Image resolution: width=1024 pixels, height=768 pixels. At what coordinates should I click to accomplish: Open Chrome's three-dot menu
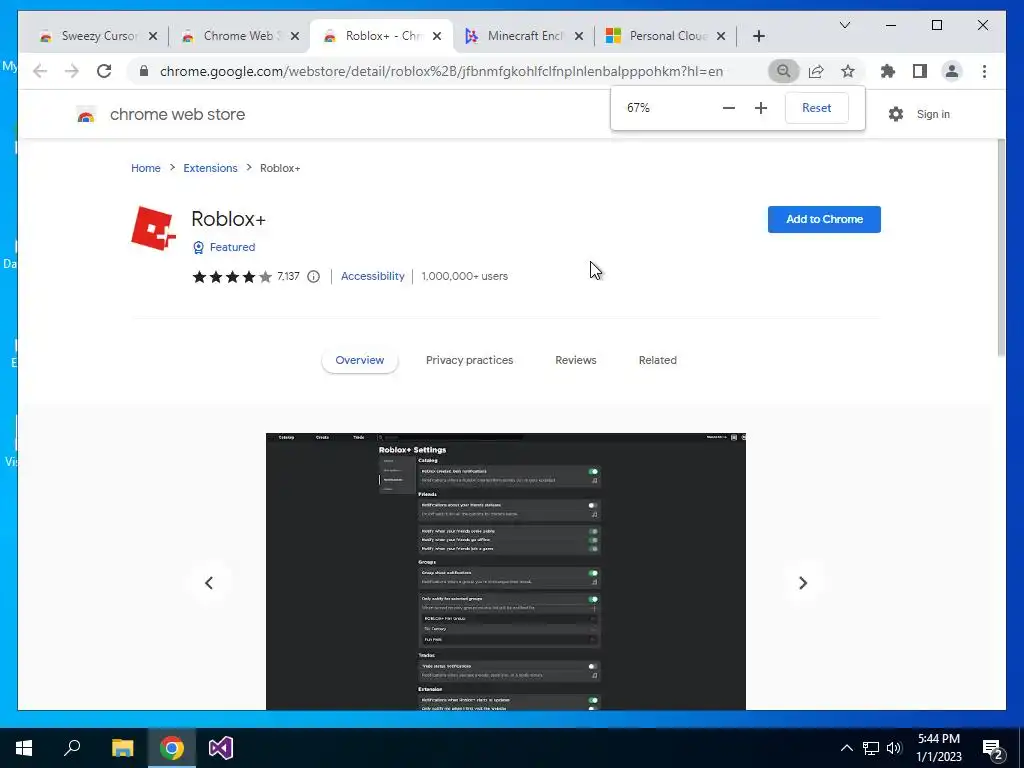coord(984,71)
